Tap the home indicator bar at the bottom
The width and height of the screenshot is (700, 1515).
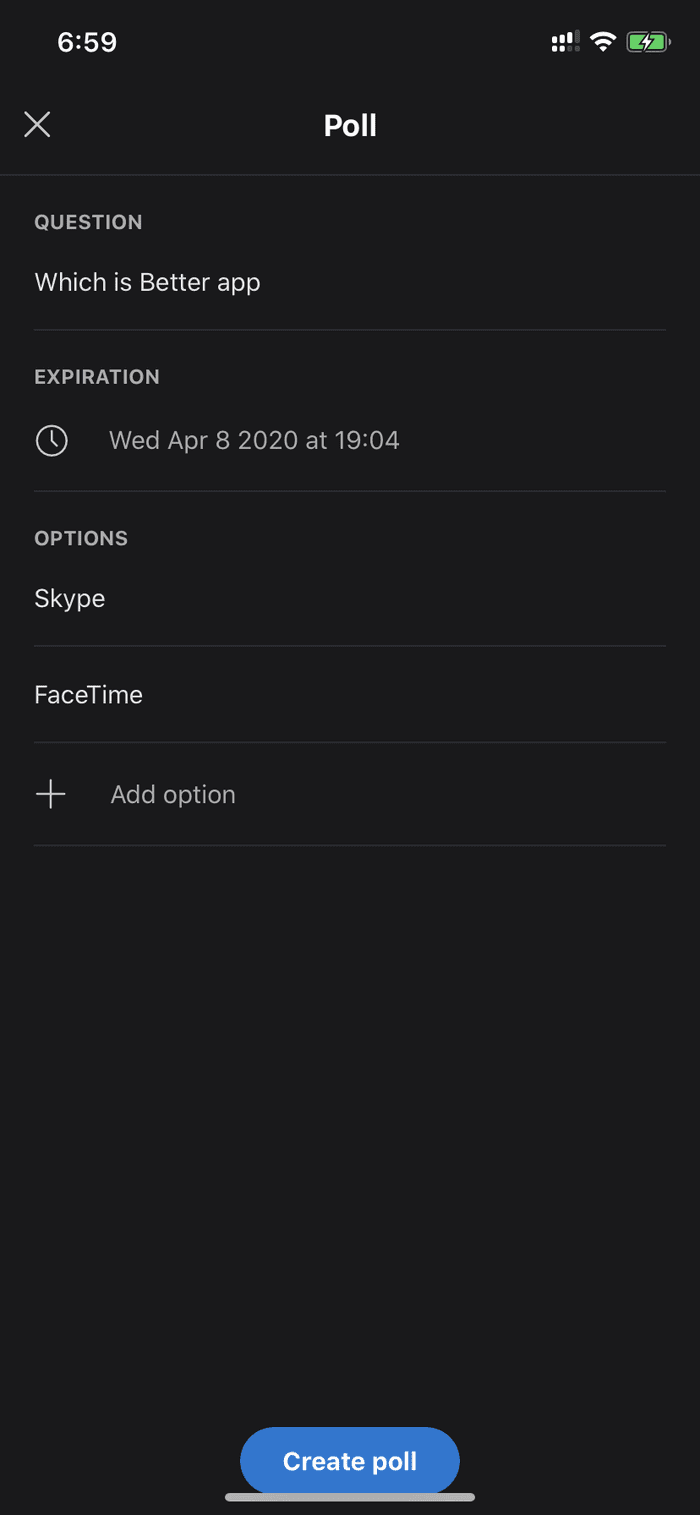350,1497
